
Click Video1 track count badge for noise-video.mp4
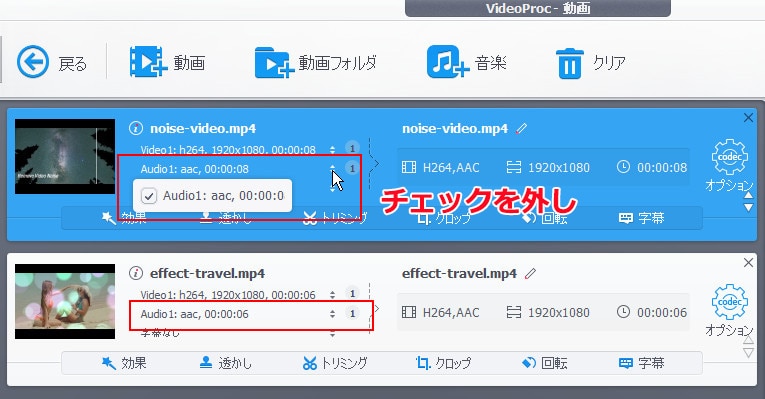[x=352, y=148]
